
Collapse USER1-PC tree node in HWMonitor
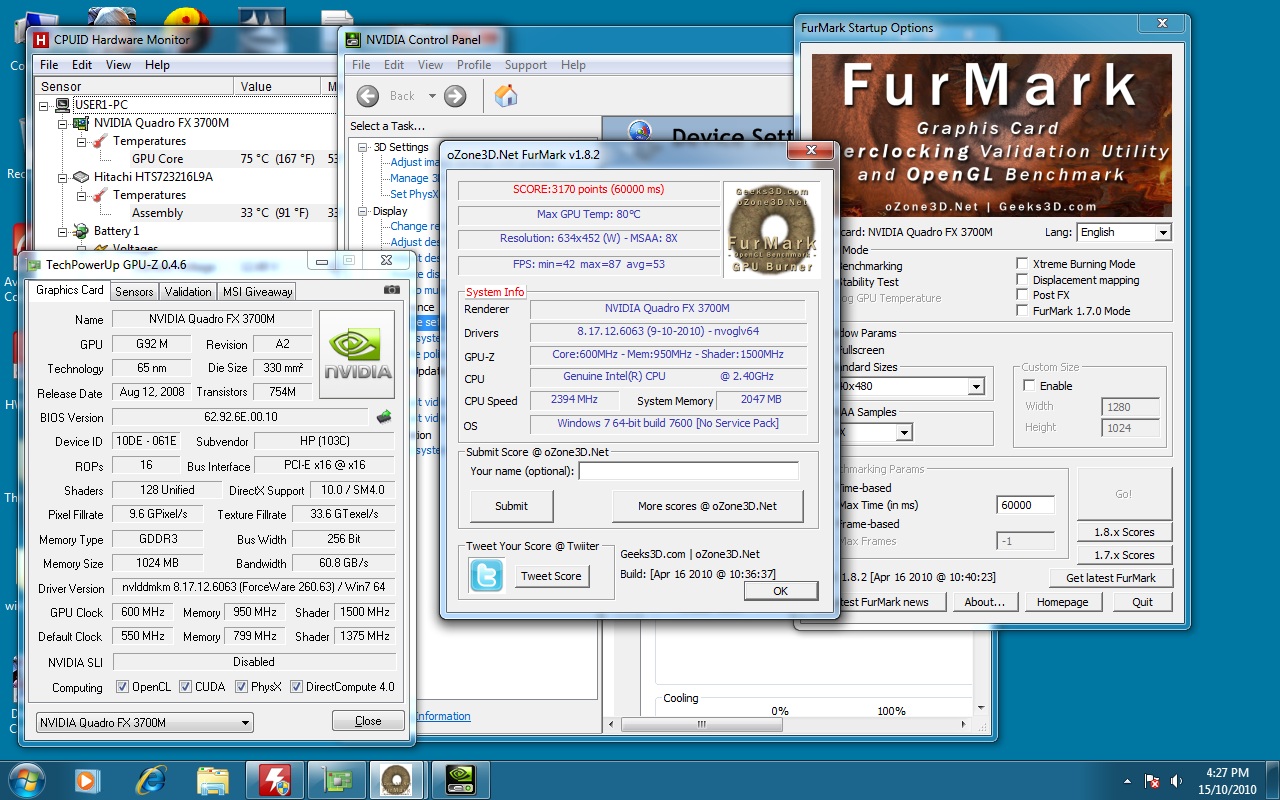(x=44, y=105)
